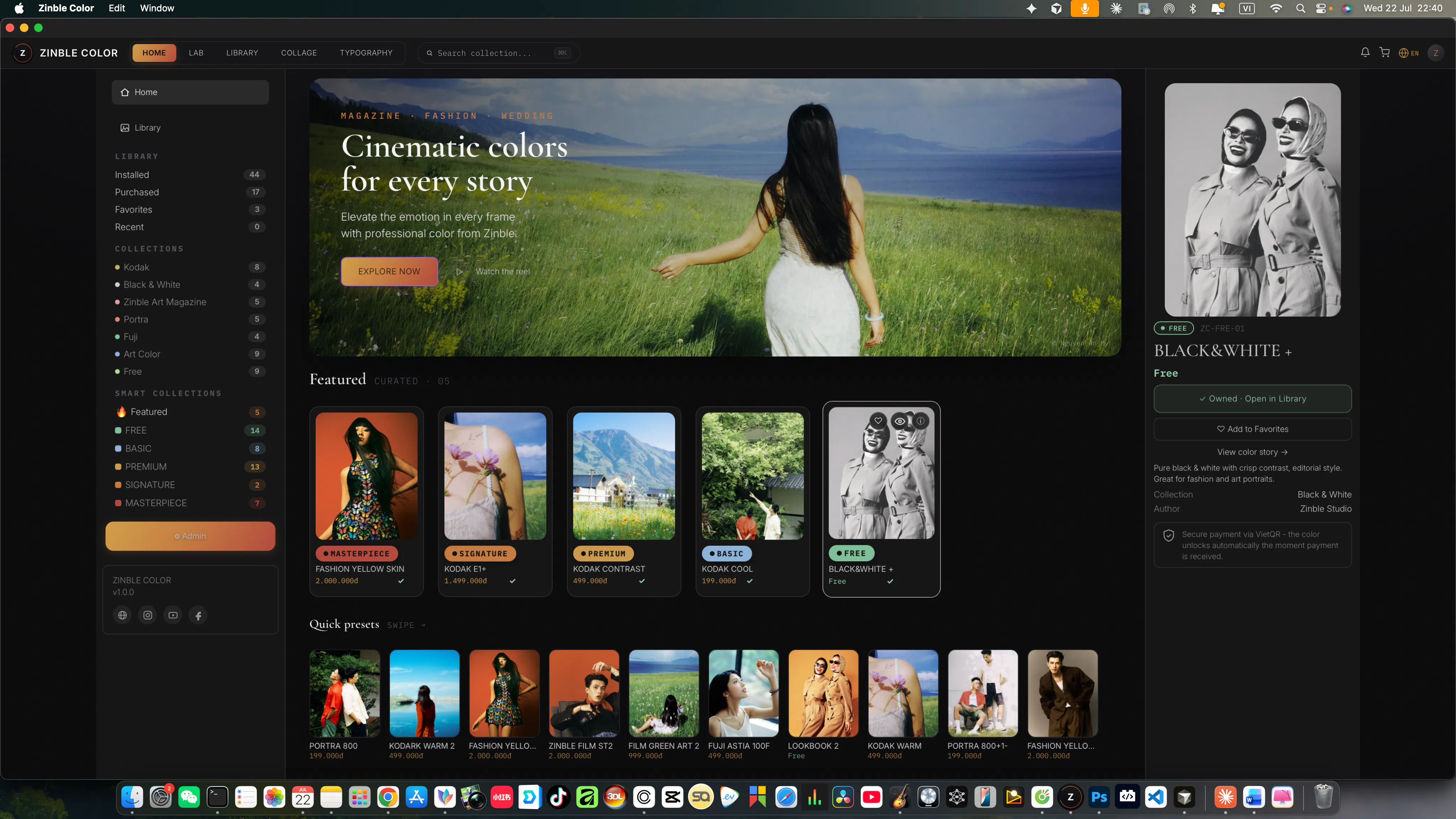Open Spotlight search in menu bar
Screen dimensions: 1456x819
pos(1301,8)
